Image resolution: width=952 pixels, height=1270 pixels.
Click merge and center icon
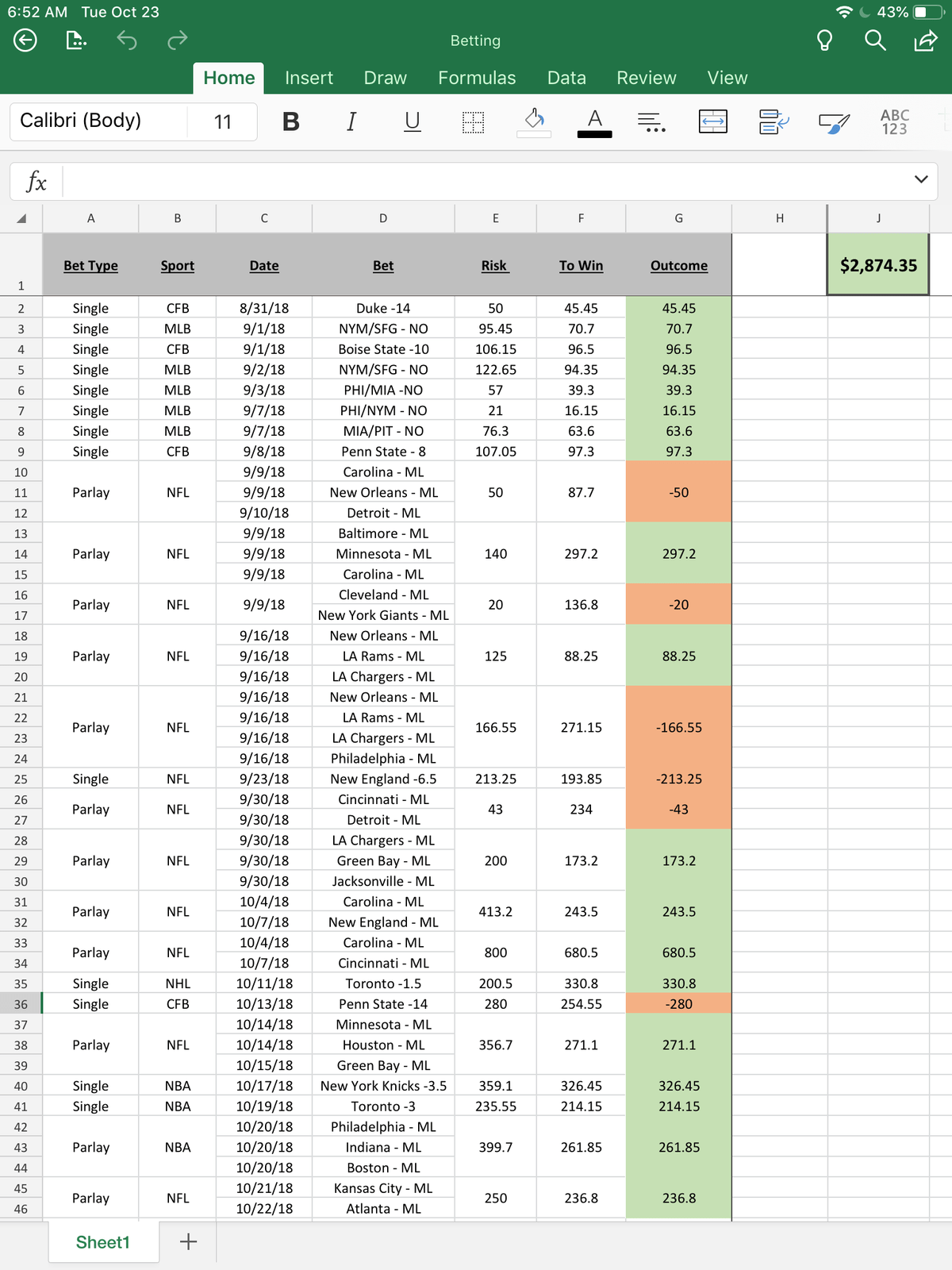point(712,121)
